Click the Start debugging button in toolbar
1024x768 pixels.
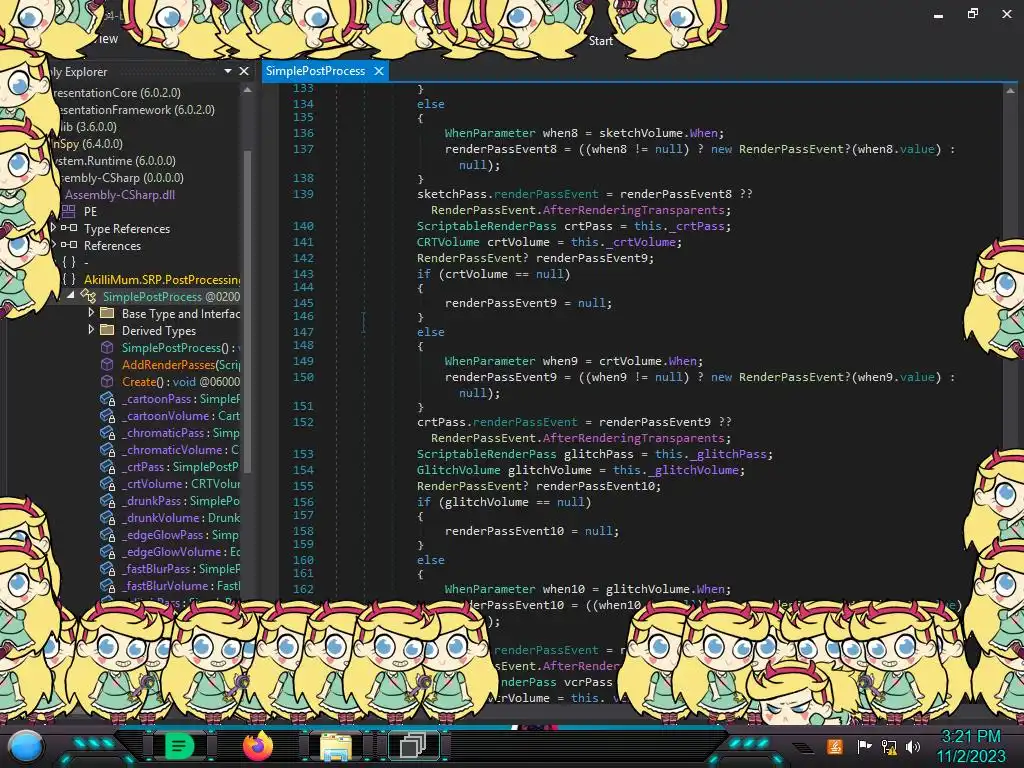point(601,41)
